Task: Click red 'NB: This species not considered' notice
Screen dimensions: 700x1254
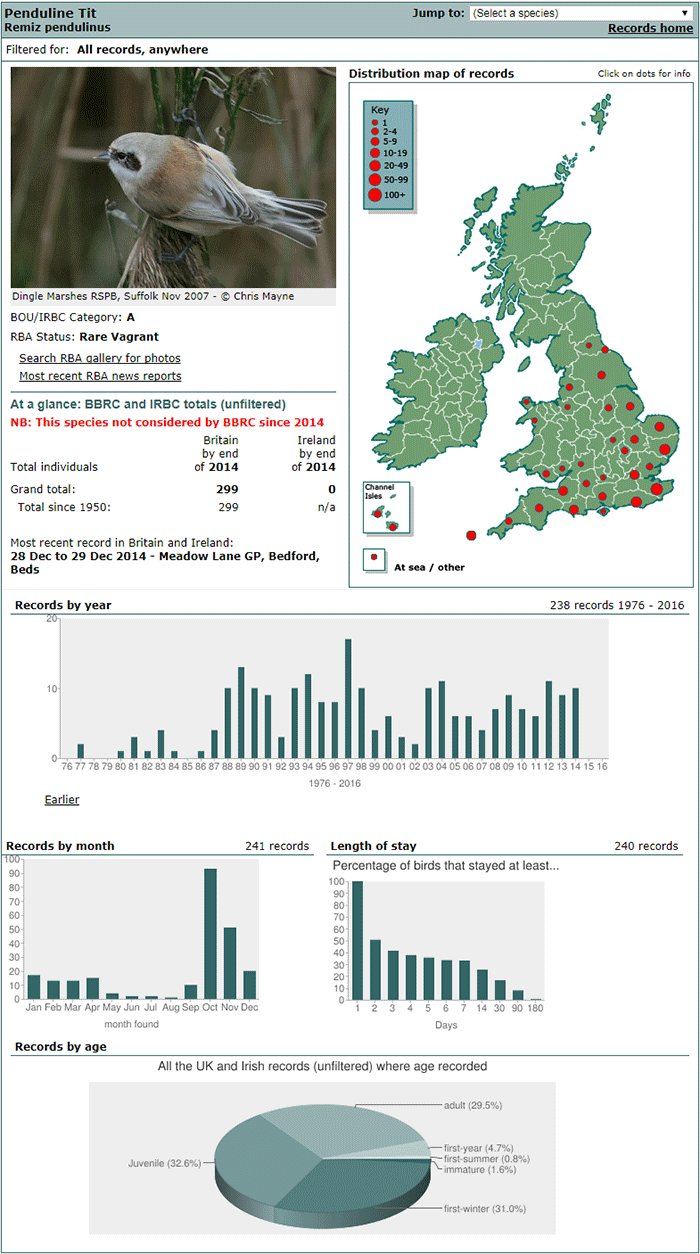Action: click(167, 422)
